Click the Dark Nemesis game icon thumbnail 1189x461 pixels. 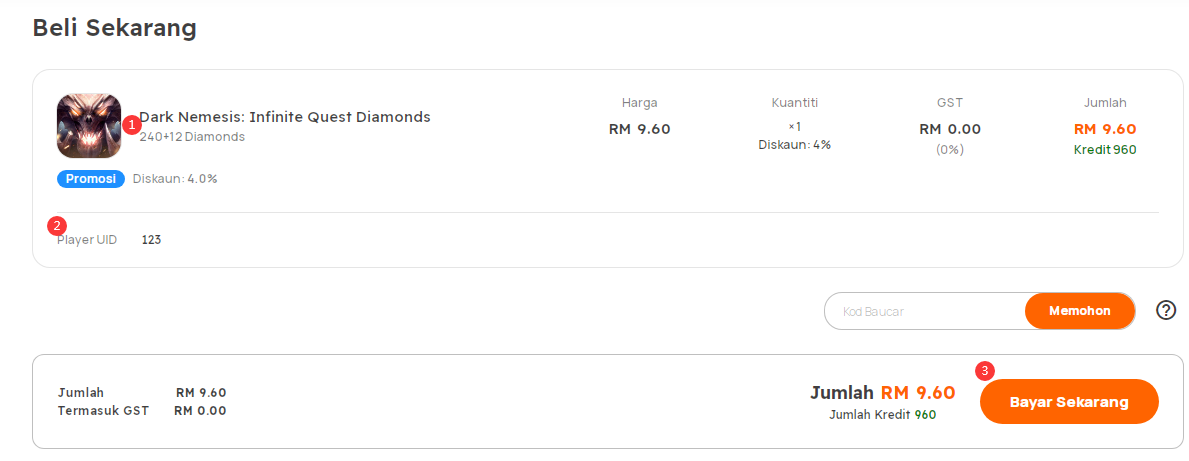click(89, 125)
